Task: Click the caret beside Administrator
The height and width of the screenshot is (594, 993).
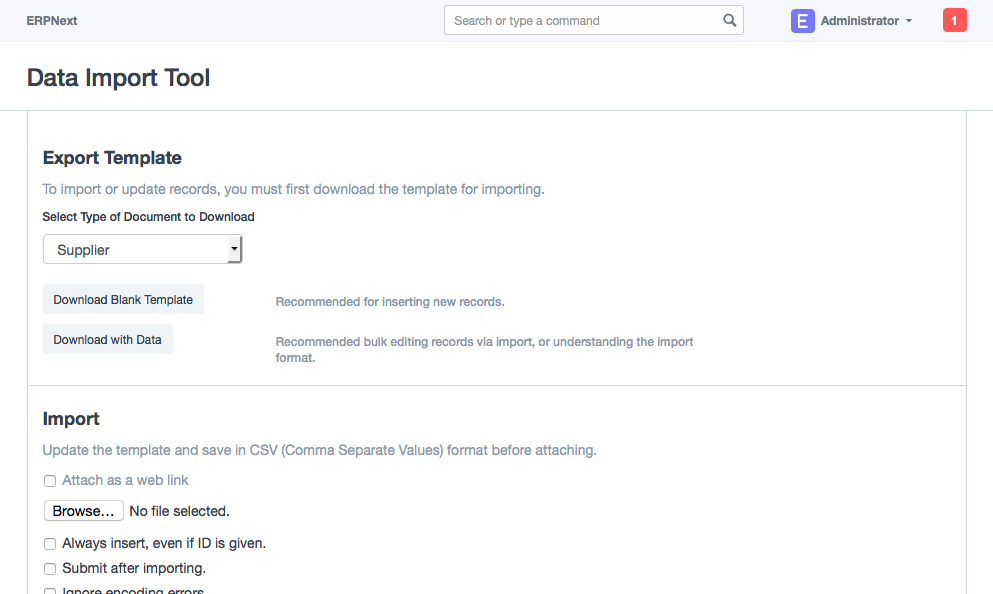Action: click(908, 21)
